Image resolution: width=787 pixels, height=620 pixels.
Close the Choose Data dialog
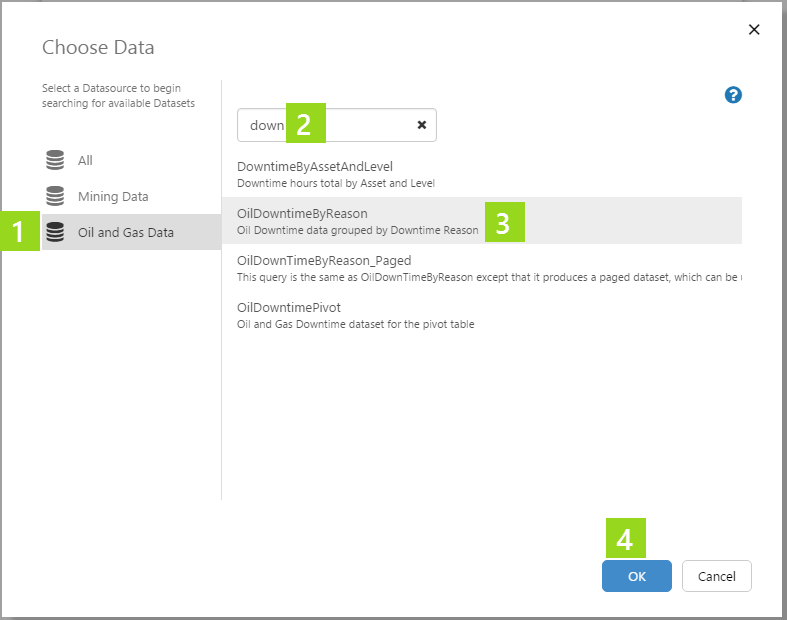coord(754,30)
